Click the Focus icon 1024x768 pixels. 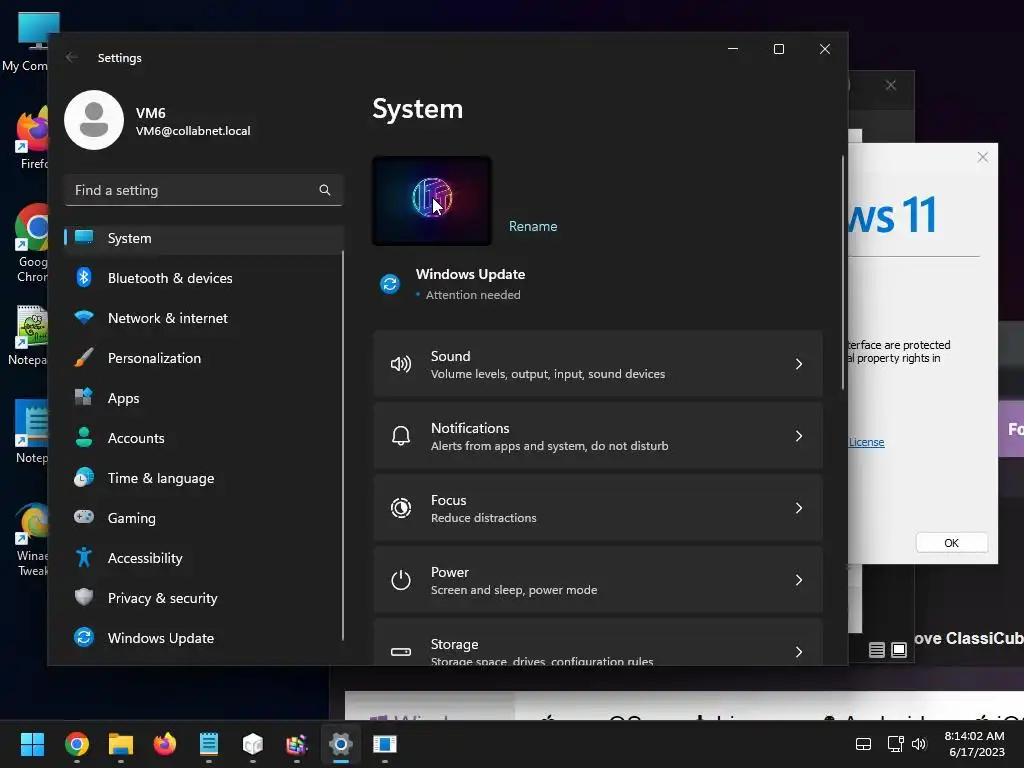click(x=401, y=507)
